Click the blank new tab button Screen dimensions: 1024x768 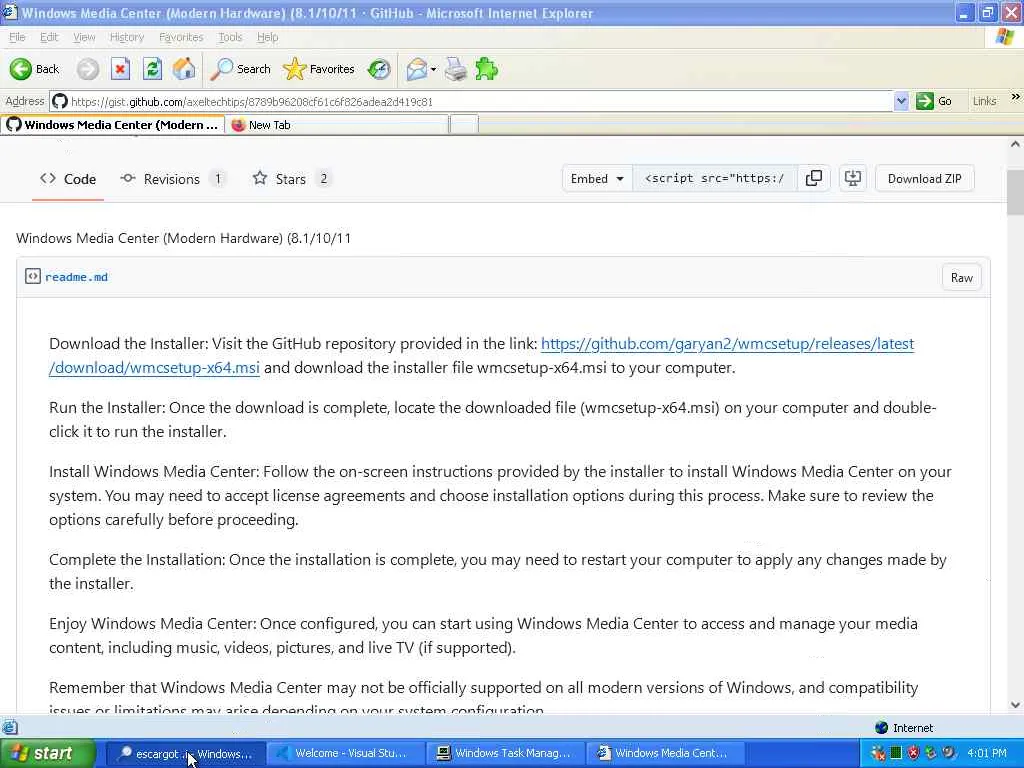[464, 125]
